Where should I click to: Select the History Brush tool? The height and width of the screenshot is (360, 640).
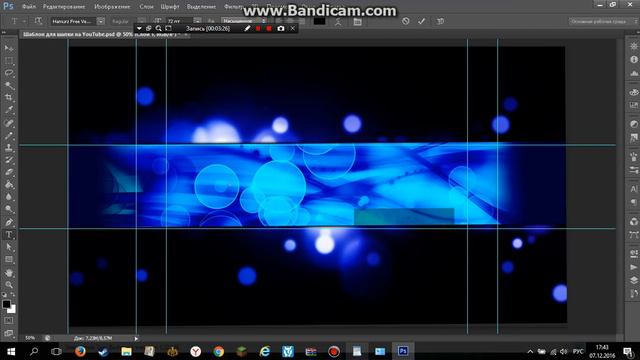(x=9, y=160)
